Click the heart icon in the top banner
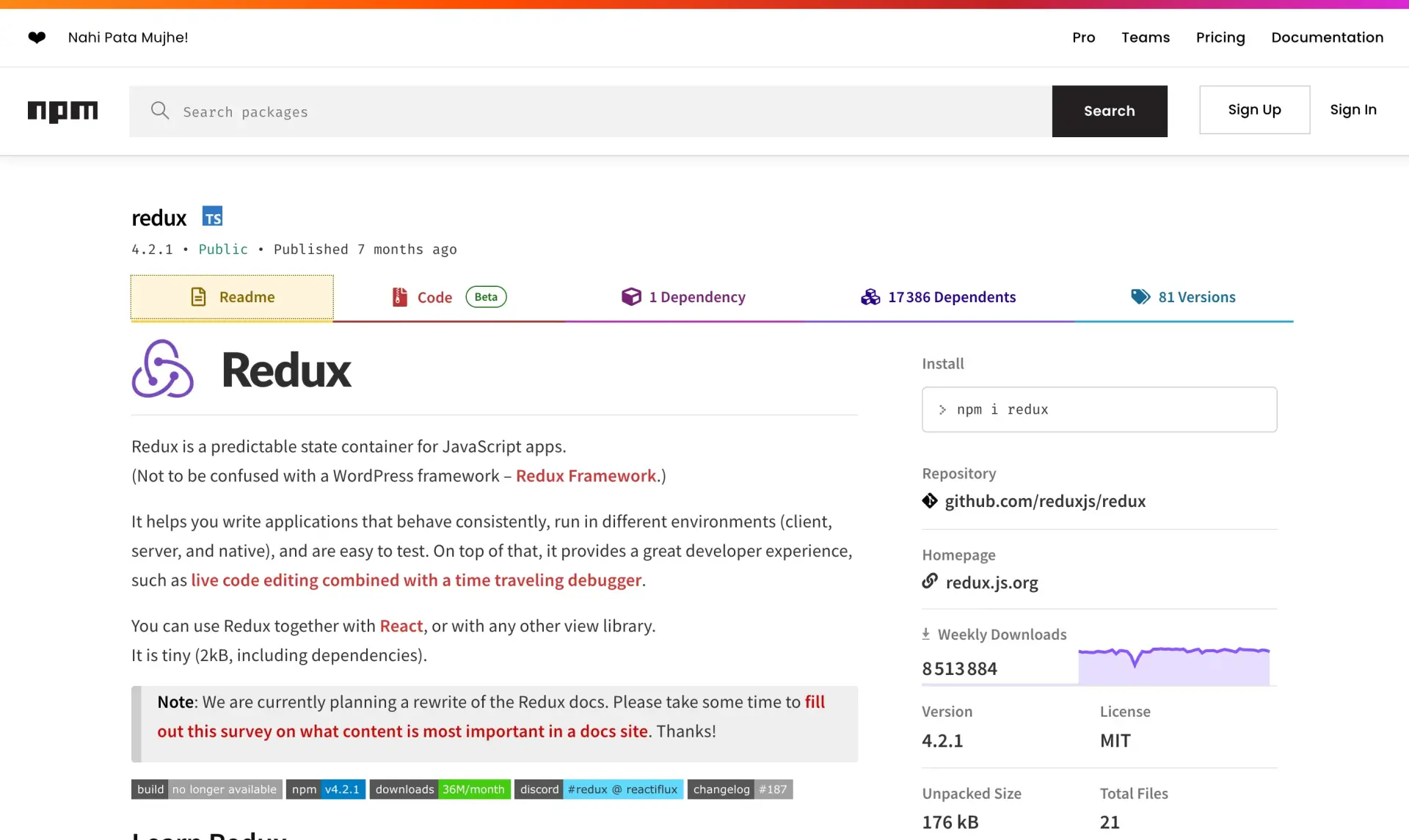This screenshot has height=840, width=1409. coord(37,37)
